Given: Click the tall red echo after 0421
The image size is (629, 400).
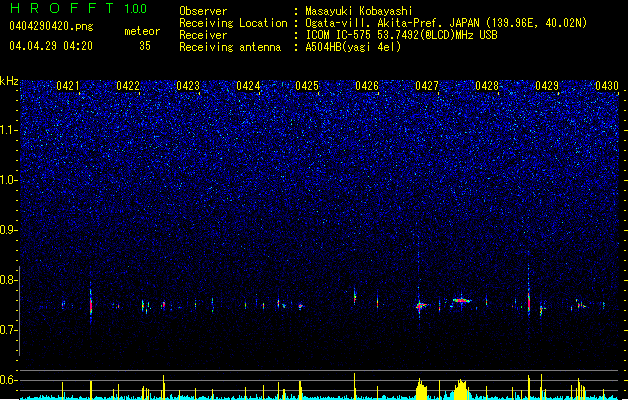Looking at the screenshot, I should click(91, 306).
